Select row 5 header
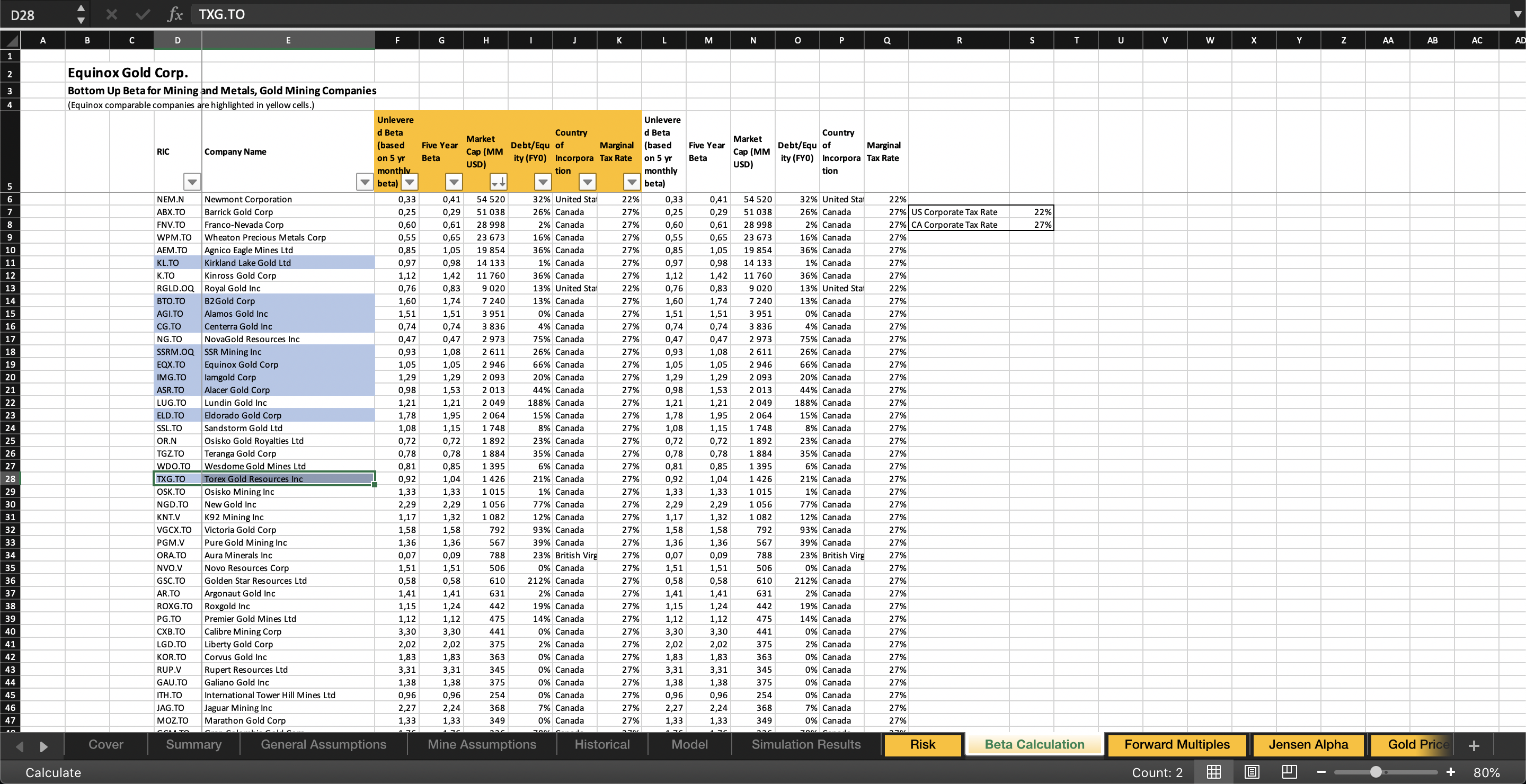Viewport: 1526px width, 784px height. pyautogui.click(x=10, y=150)
